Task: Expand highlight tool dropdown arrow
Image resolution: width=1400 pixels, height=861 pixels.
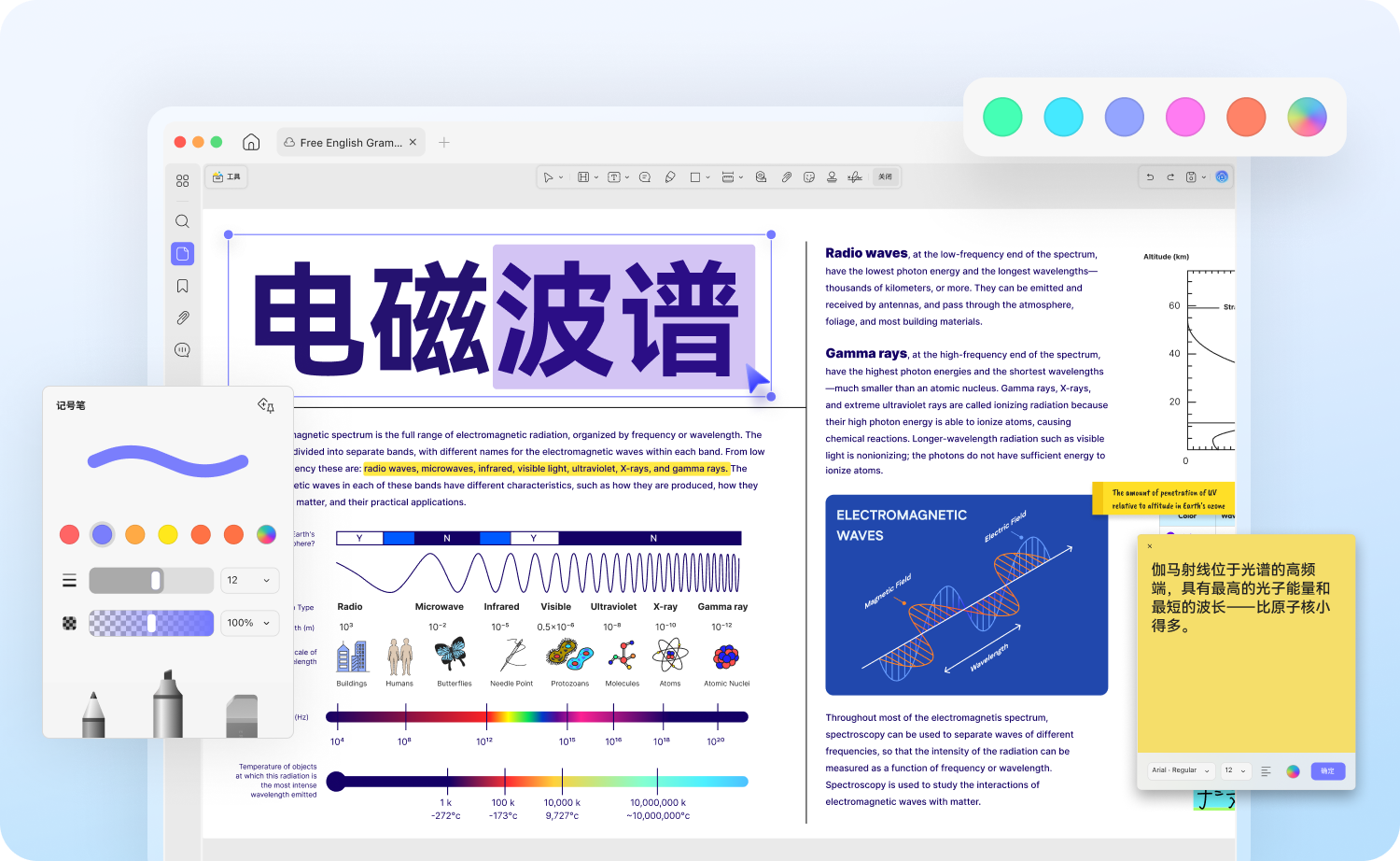Action: pyautogui.click(x=596, y=177)
